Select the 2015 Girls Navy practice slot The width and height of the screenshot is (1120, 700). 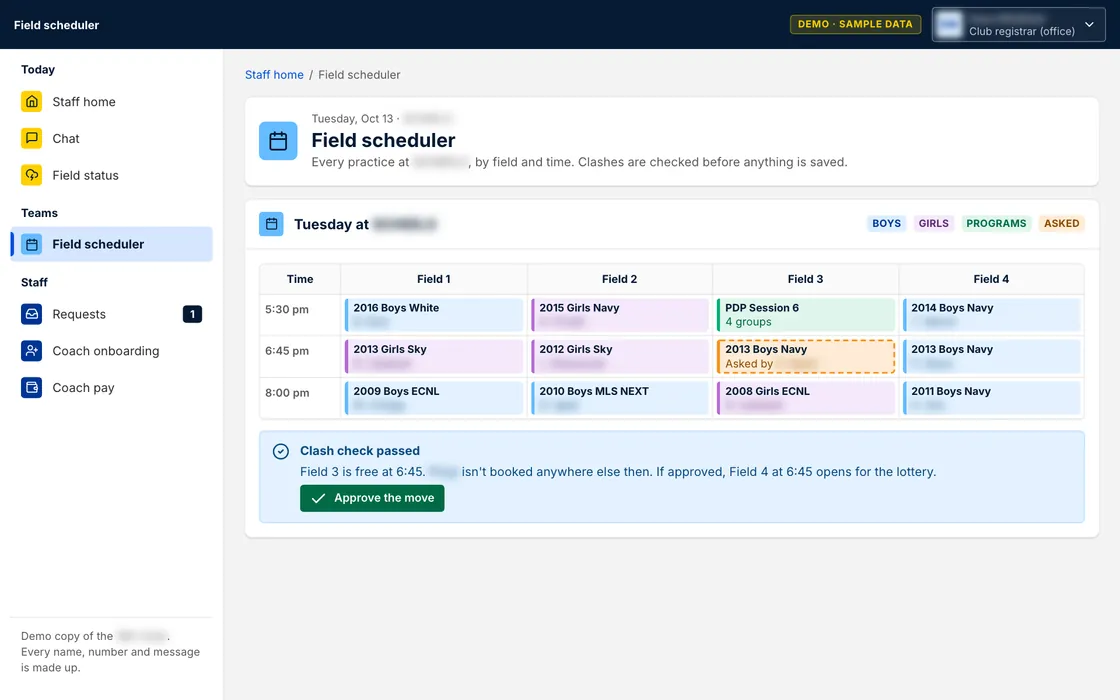620,315
